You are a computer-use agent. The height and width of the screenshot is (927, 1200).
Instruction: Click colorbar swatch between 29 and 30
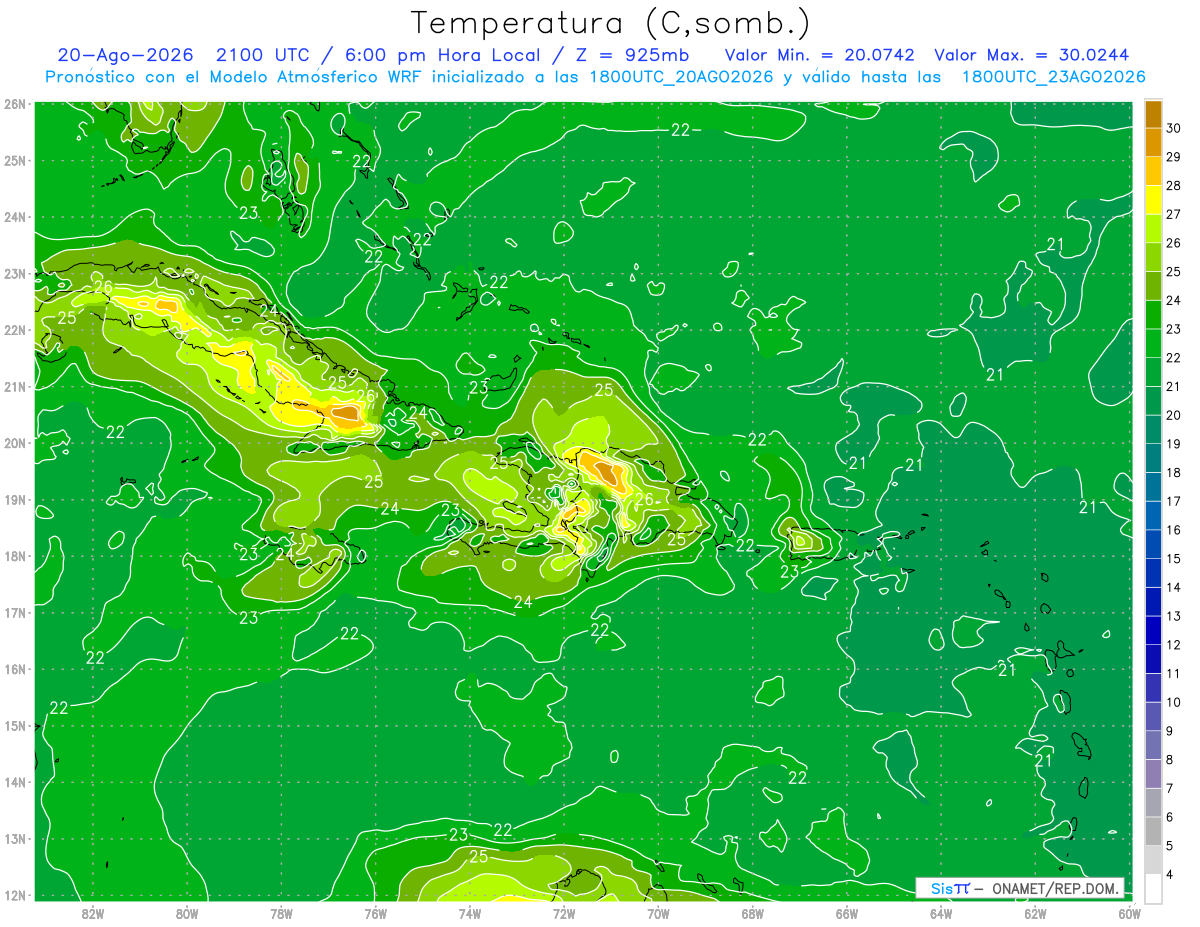point(1153,142)
